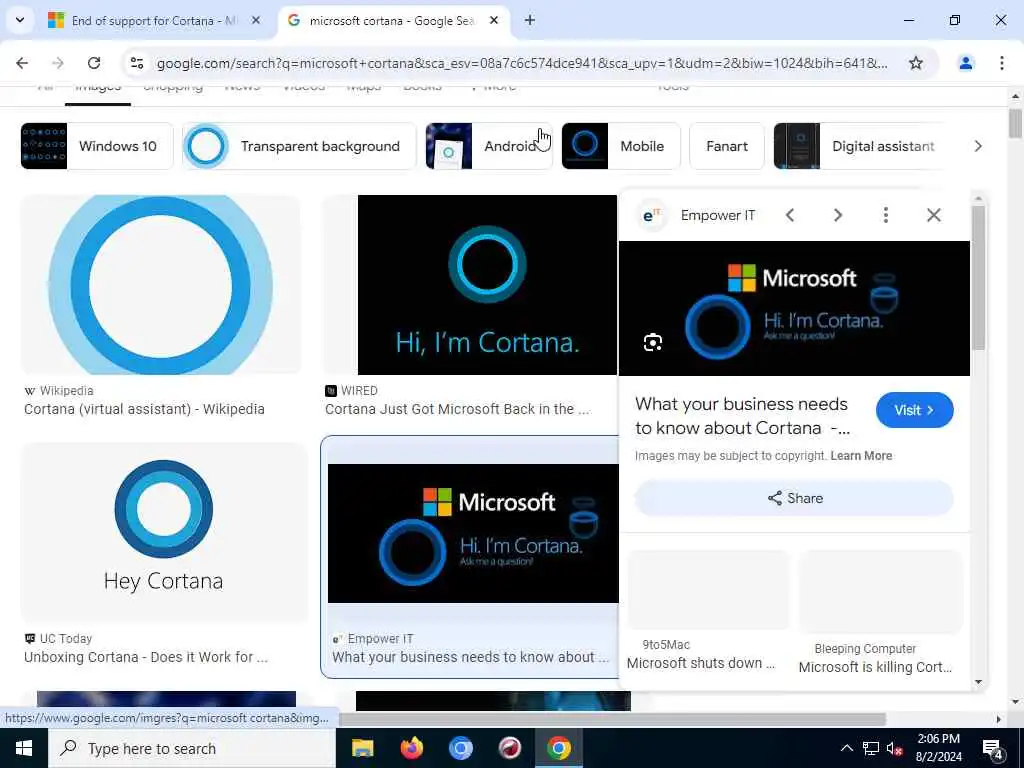Screen dimensions: 1024x768
Task: Click the page vertical scrollbar thumb
Action: pos(1015,123)
